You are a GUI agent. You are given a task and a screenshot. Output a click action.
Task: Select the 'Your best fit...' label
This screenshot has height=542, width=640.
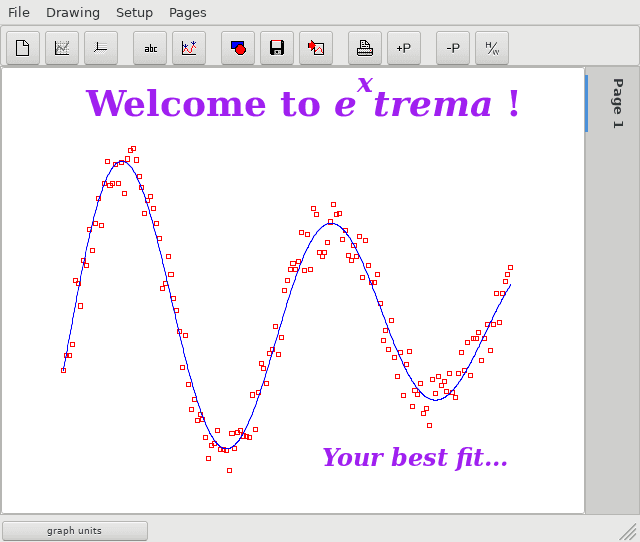[x=415, y=458]
